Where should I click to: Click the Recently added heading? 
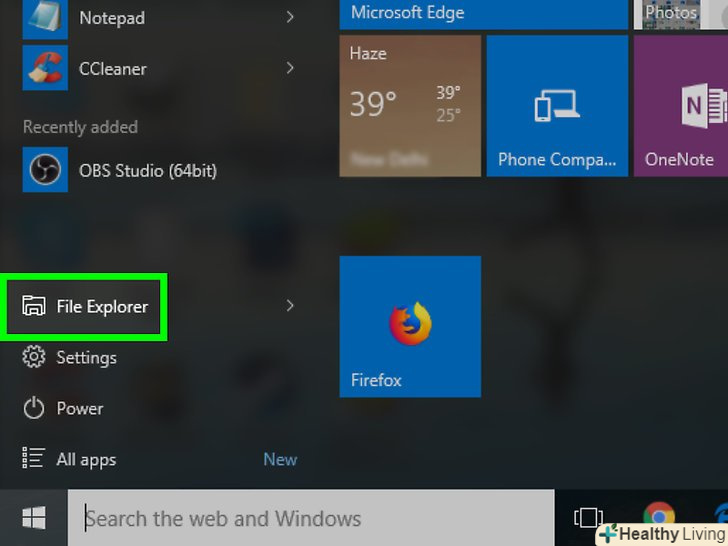(80, 127)
